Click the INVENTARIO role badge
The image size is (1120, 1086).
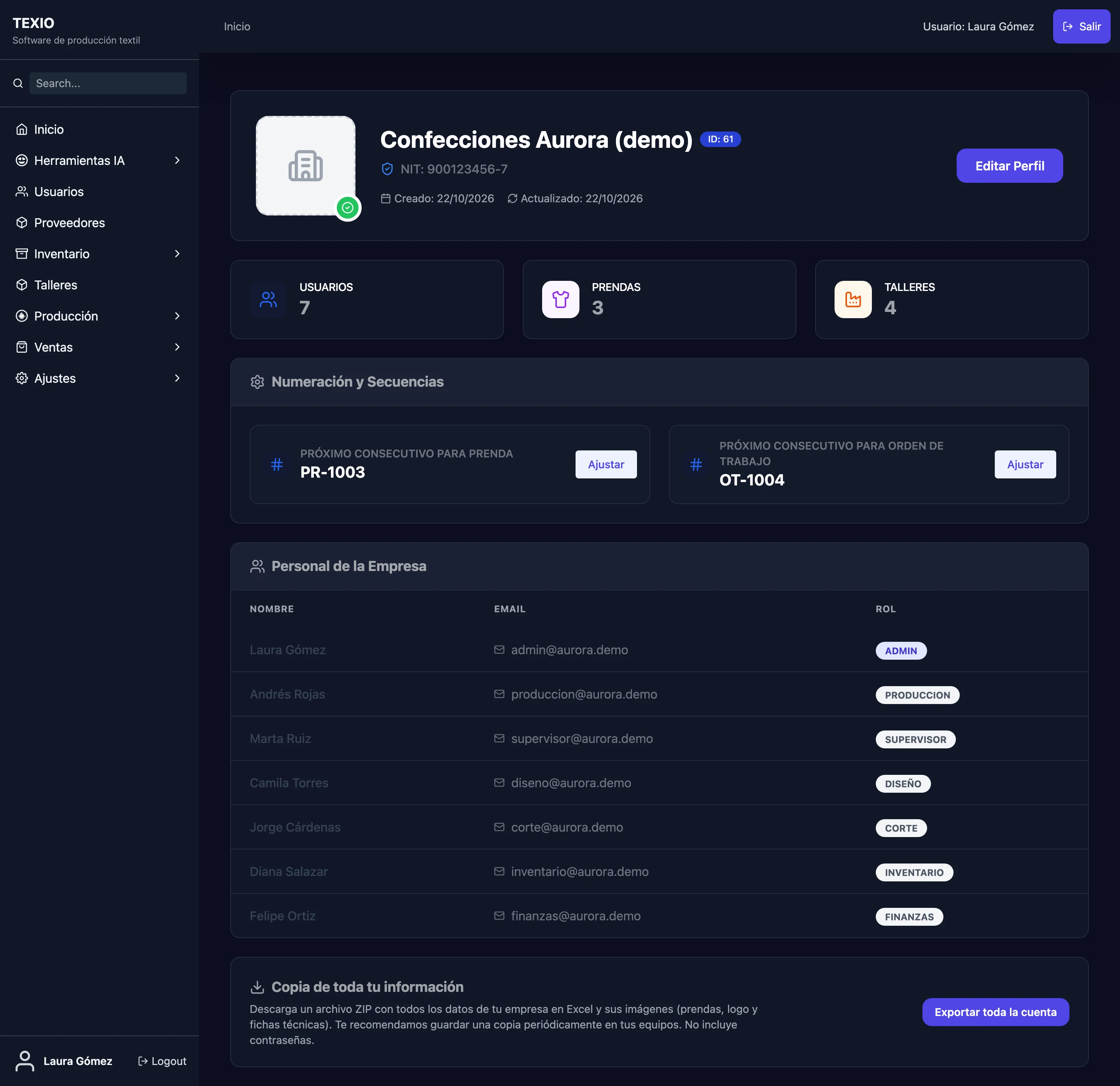(914, 872)
